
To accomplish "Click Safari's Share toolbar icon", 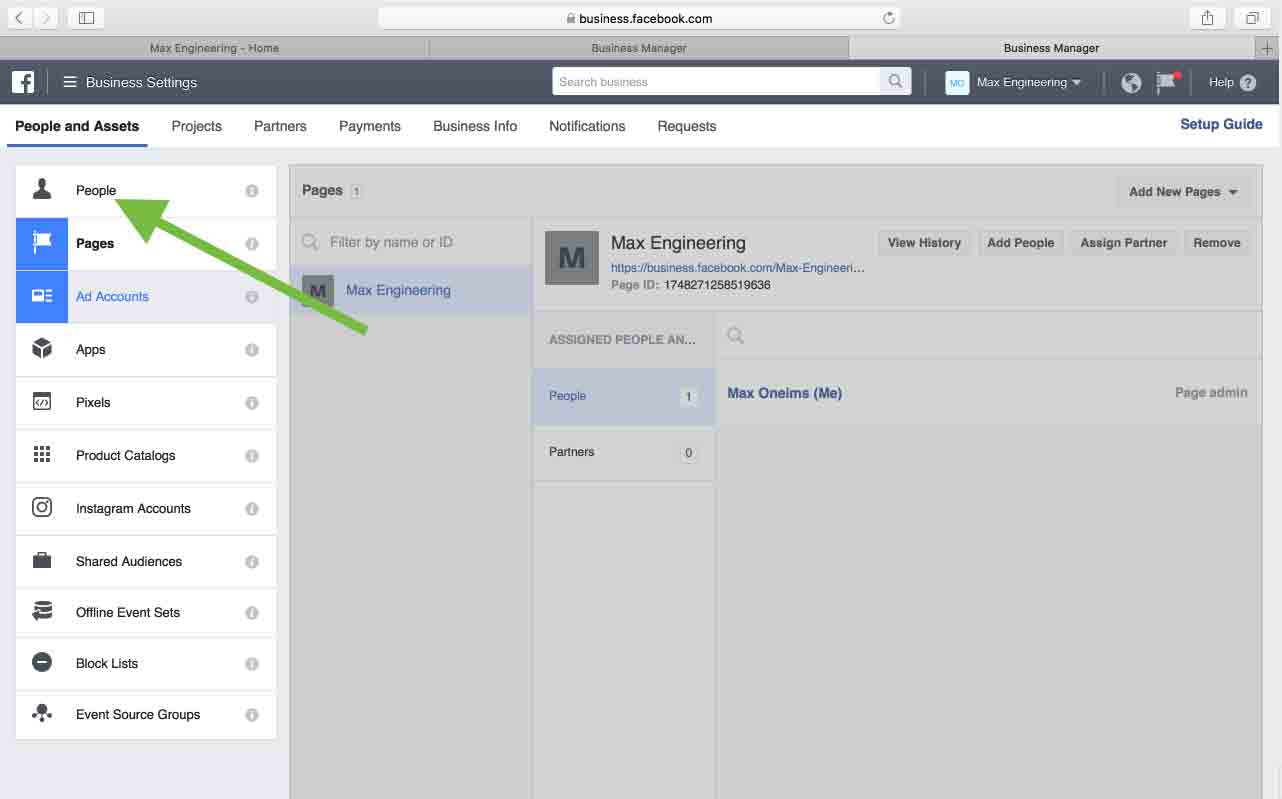I will tap(1208, 18).
